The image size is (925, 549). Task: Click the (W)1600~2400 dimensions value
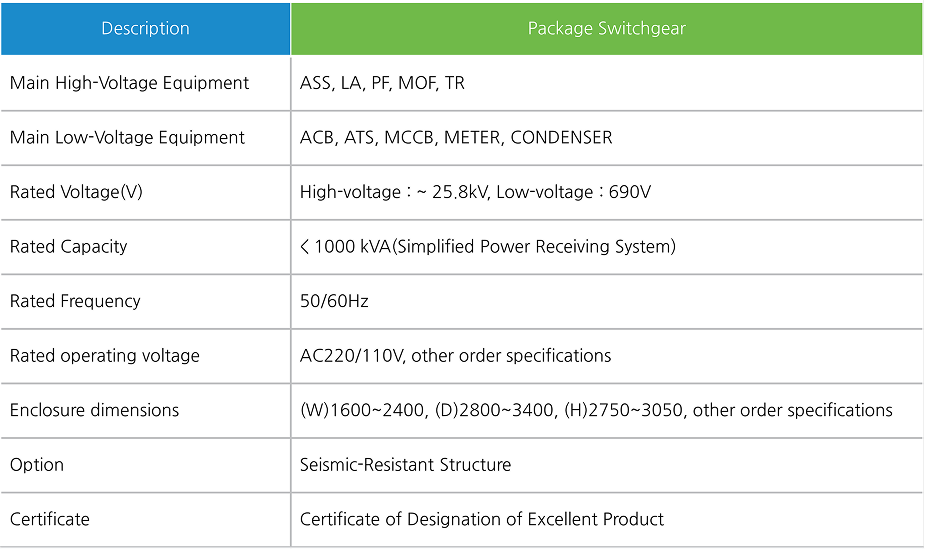596,410
